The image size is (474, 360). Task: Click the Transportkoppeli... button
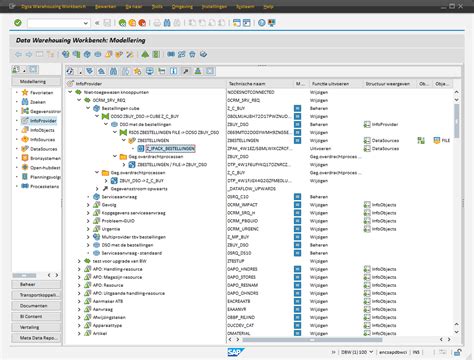36,295
